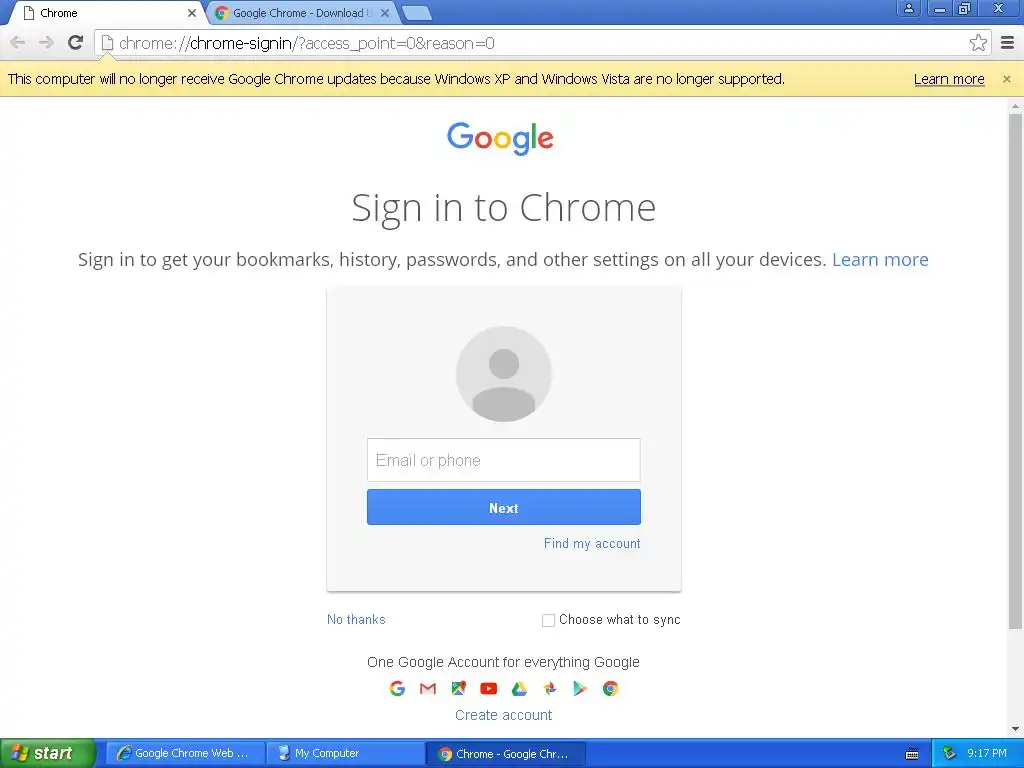The image size is (1024, 768).
Task: Click One Google Account for everything Google text
Action: 504,662
